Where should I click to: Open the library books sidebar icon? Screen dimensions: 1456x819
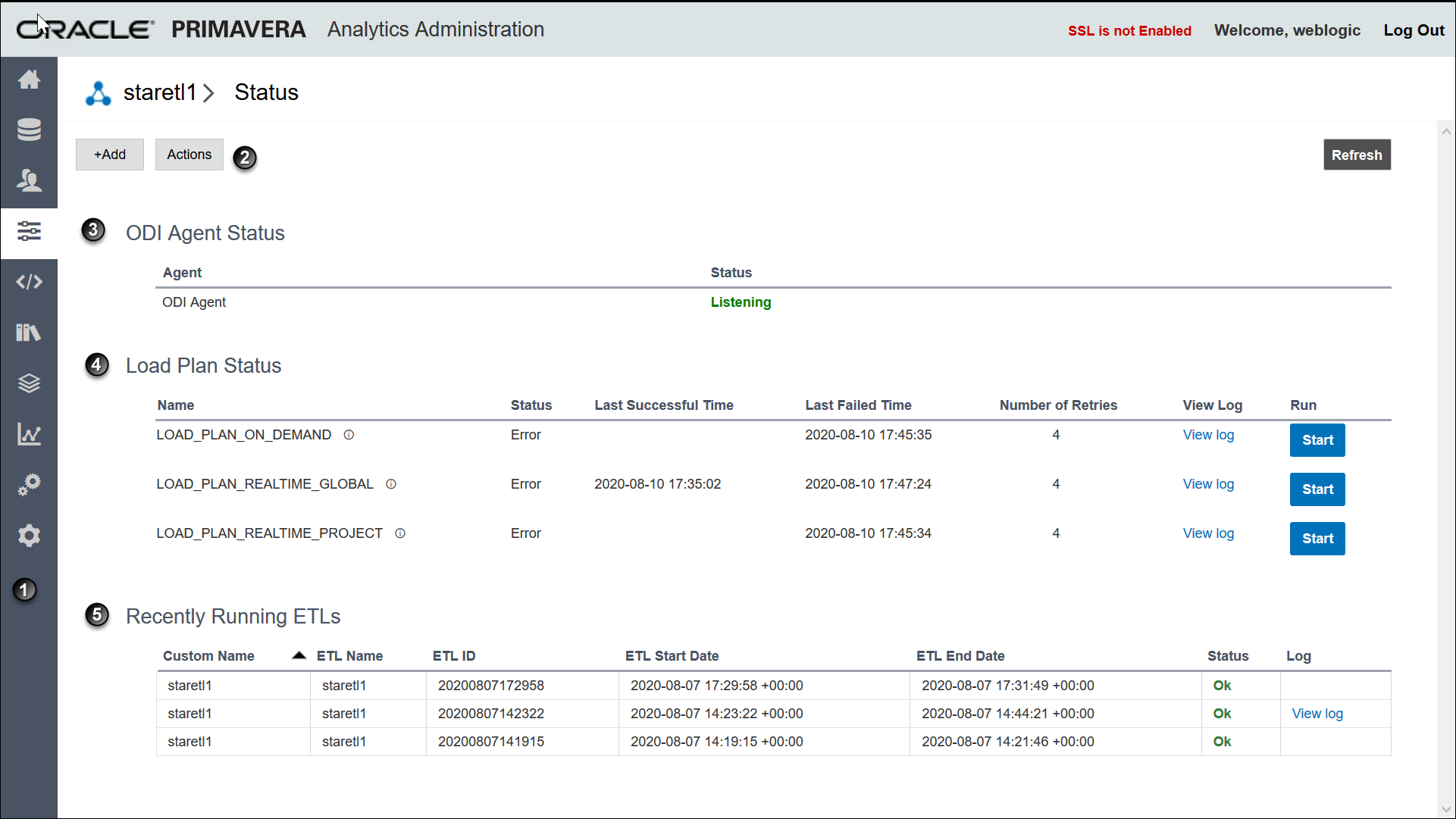click(29, 333)
